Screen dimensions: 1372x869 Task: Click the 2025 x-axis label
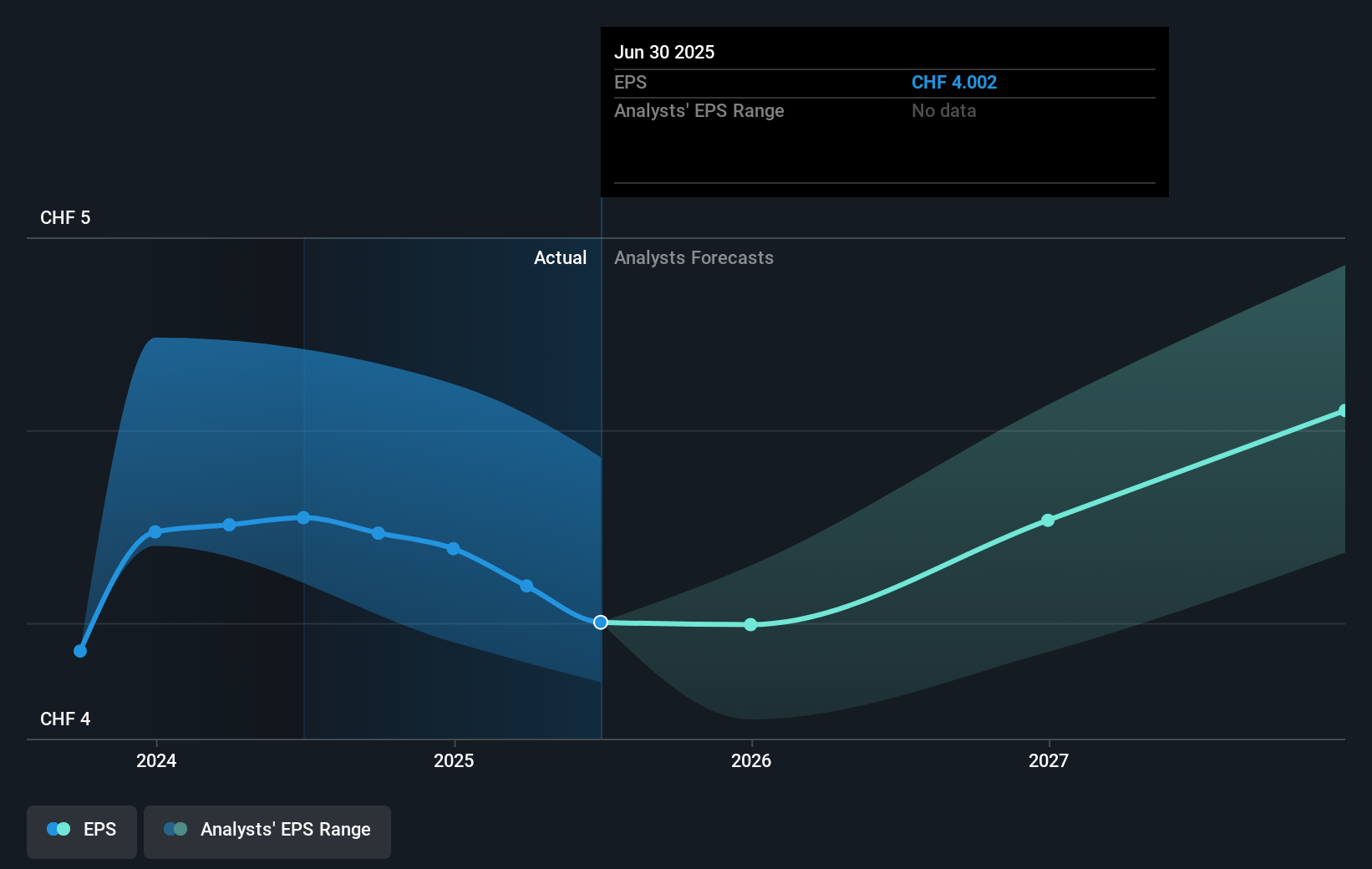coord(454,760)
